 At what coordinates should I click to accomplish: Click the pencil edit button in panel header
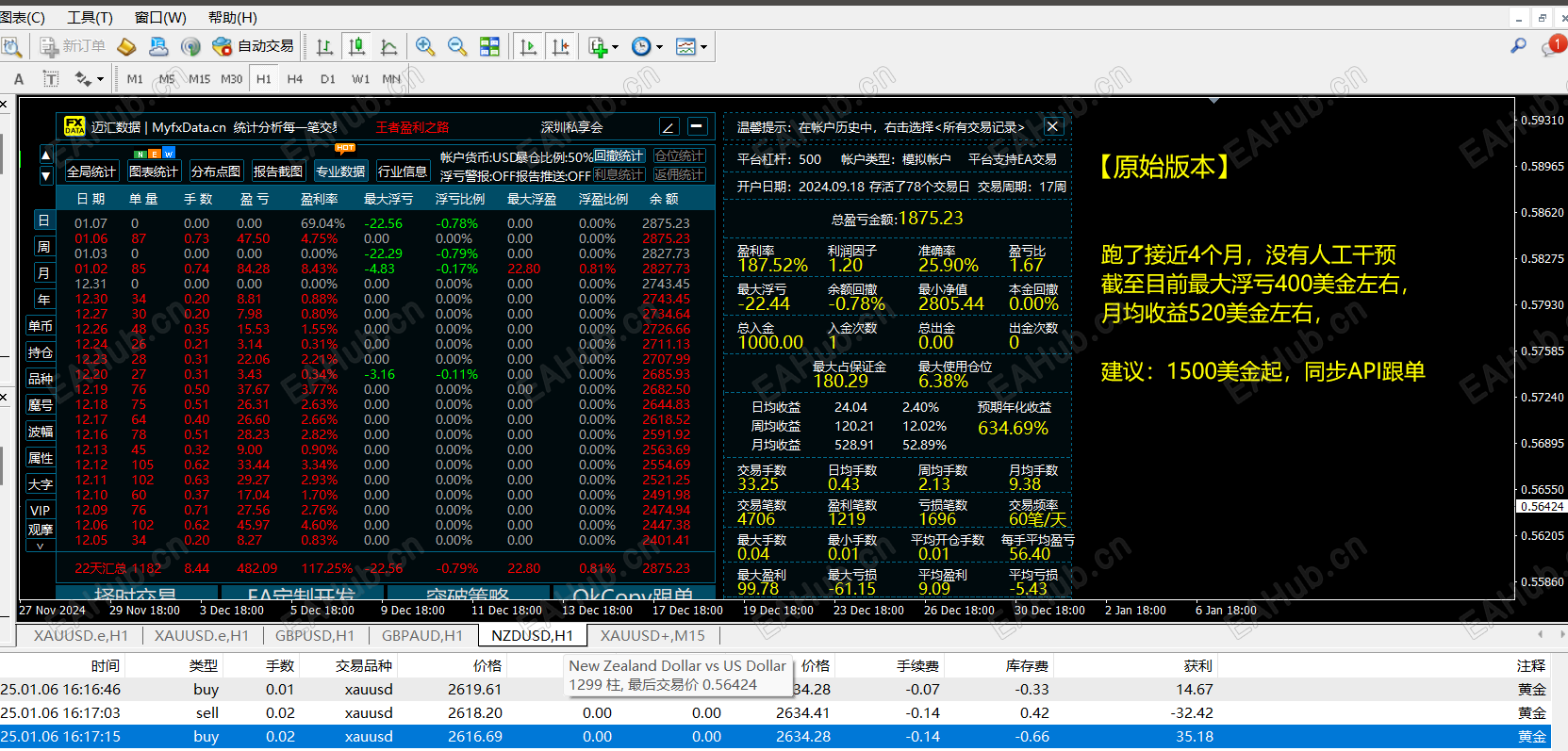668,126
